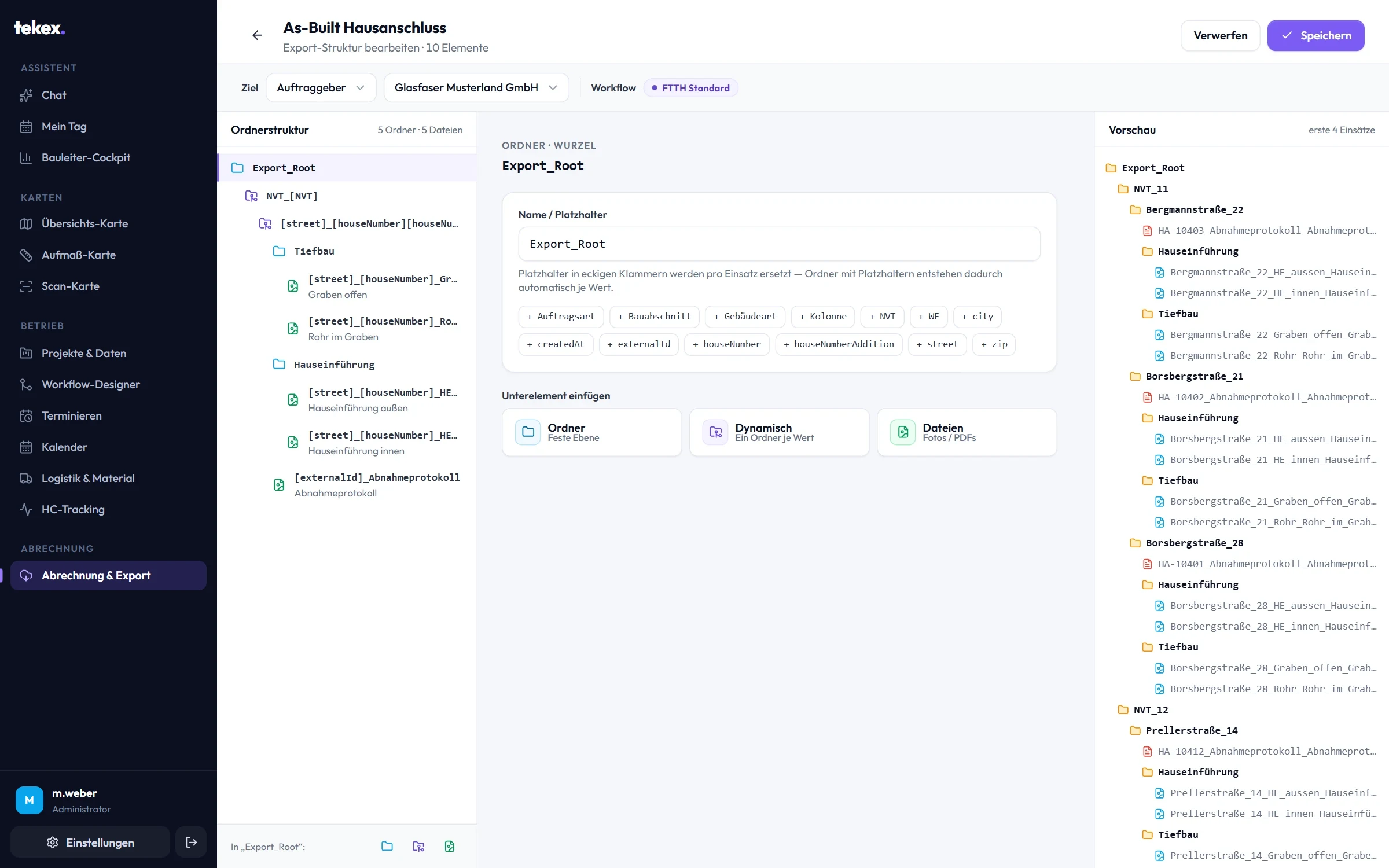Add the houseNumberAddition placeholder chip
The image size is (1389, 868).
839,344
